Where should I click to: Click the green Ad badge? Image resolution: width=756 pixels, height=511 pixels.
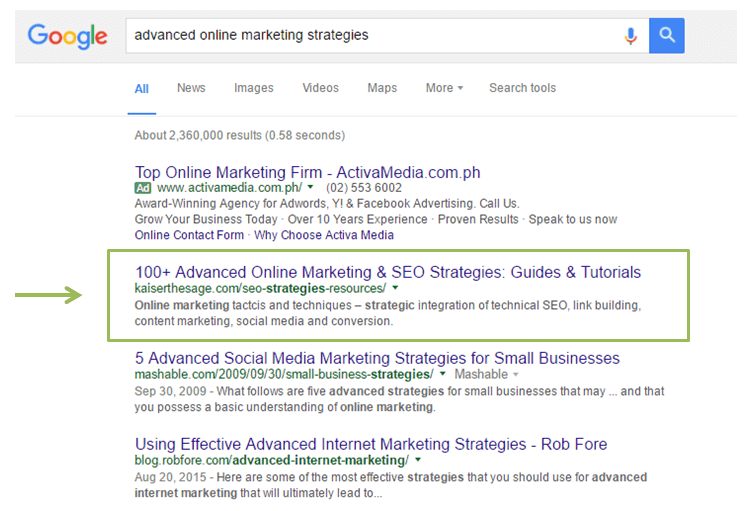(x=143, y=188)
